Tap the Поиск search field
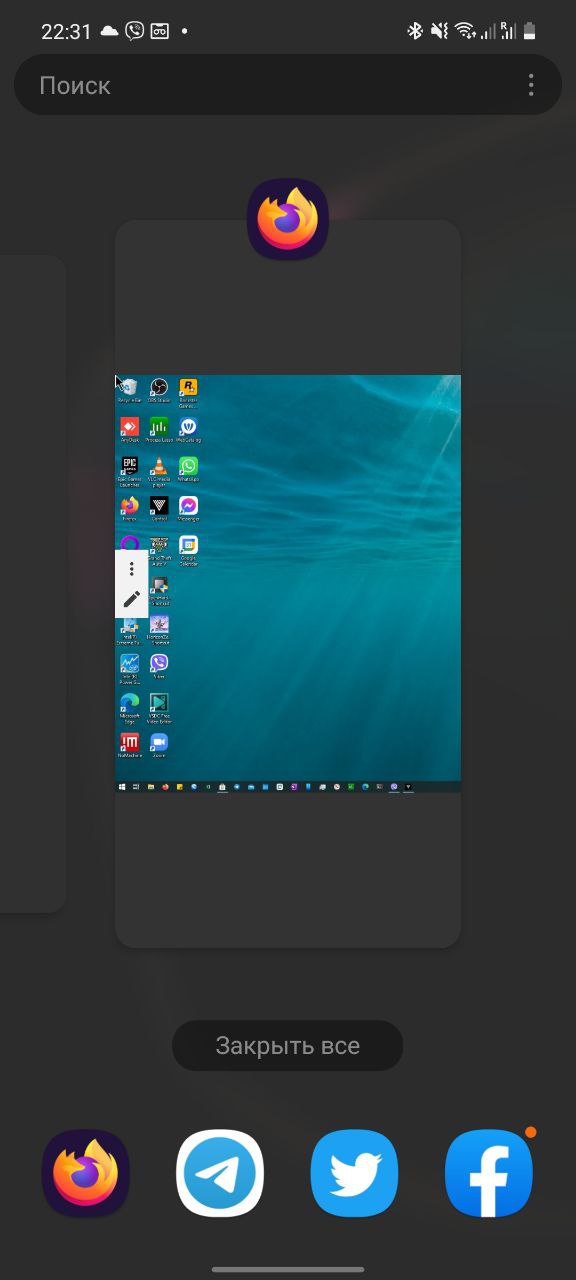This screenshot has width=576, height=1280. tap(288, 85)
